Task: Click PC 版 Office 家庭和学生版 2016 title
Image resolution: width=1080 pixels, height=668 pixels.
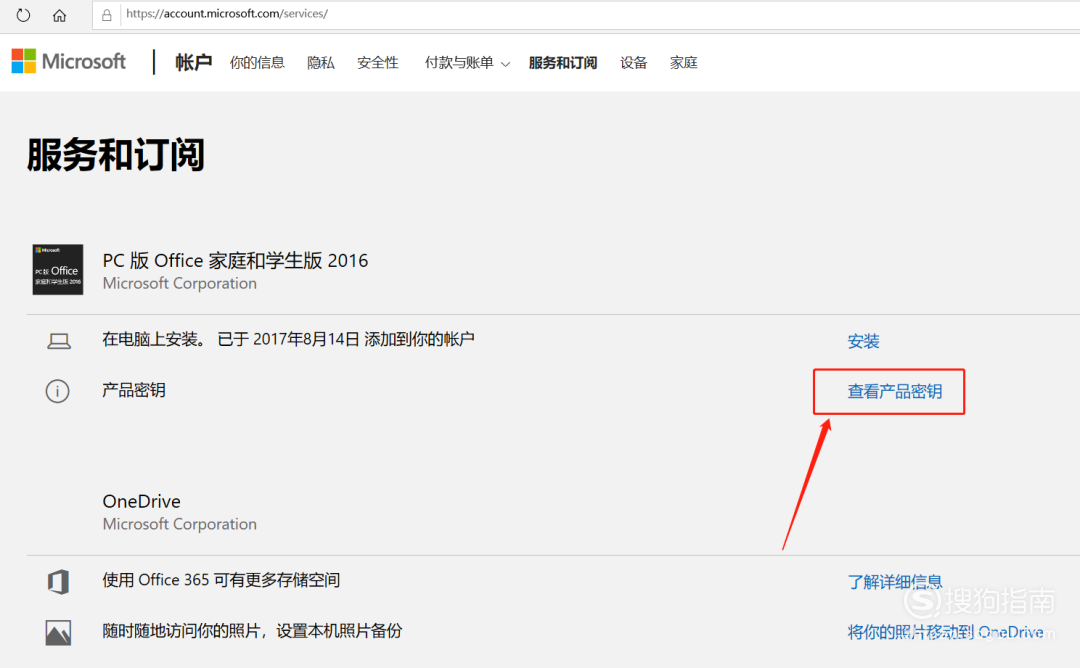Action: (235, 260)
